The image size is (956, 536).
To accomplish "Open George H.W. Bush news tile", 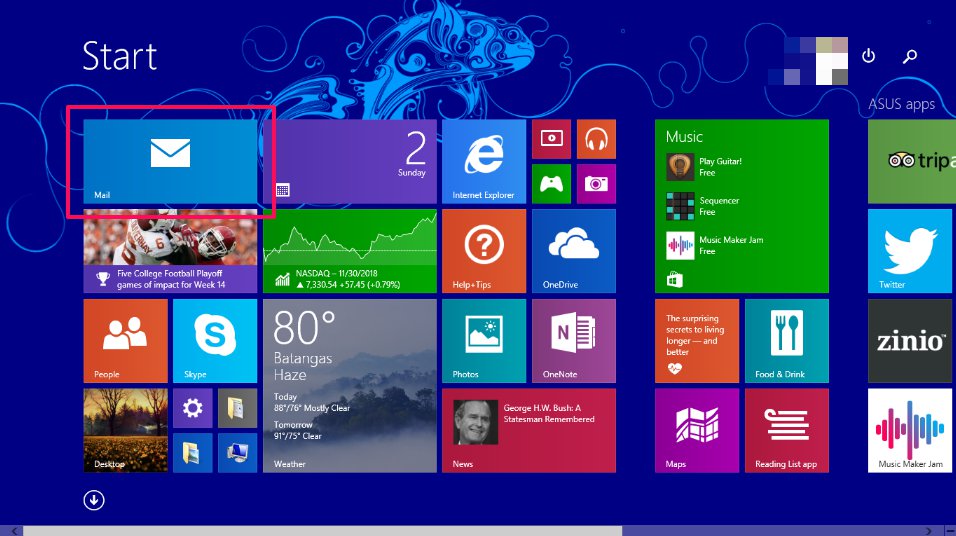I will click(529, 431).
